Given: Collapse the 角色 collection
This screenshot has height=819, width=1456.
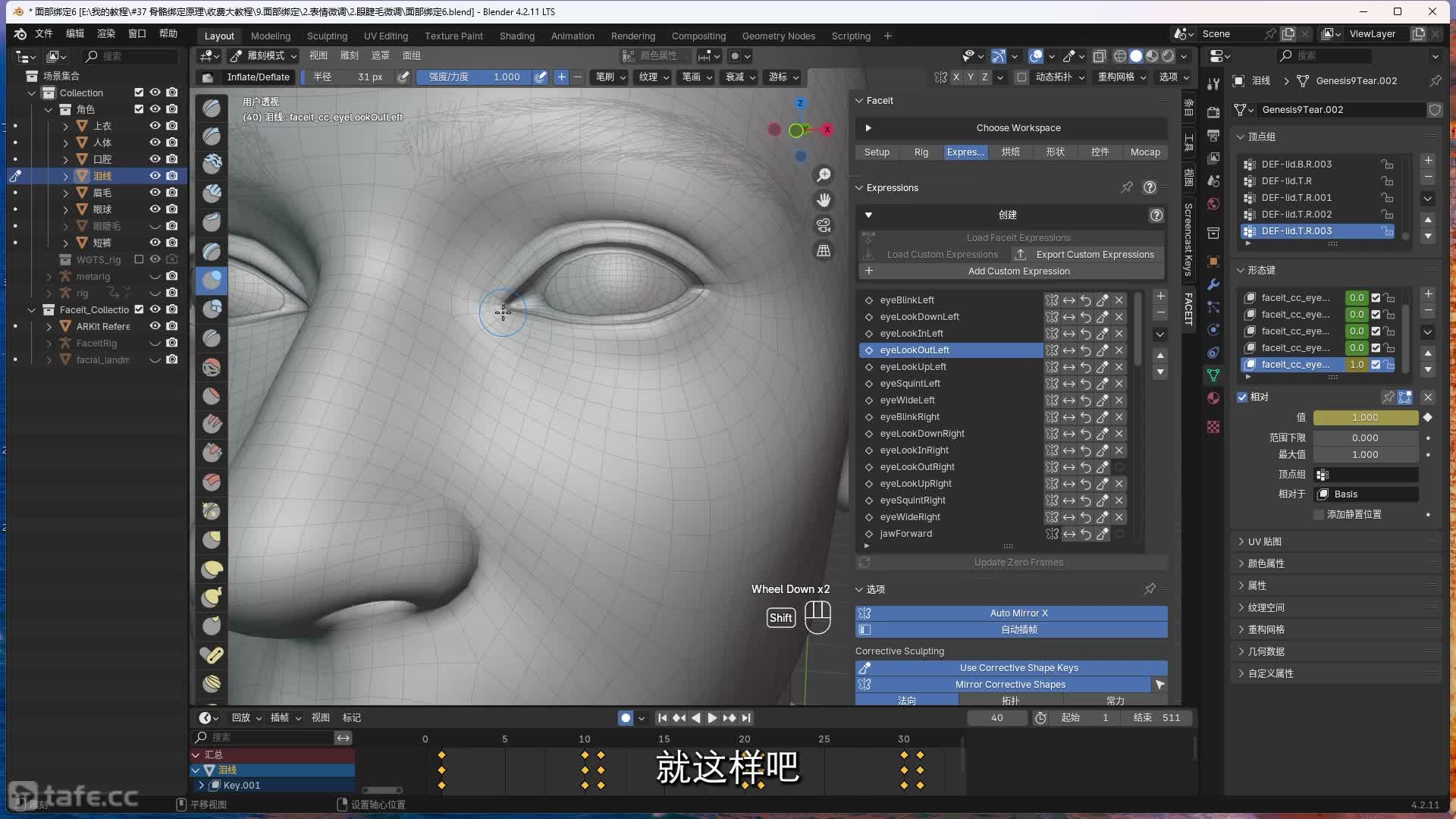Looking at the screenshot, I should click(49, 109).
